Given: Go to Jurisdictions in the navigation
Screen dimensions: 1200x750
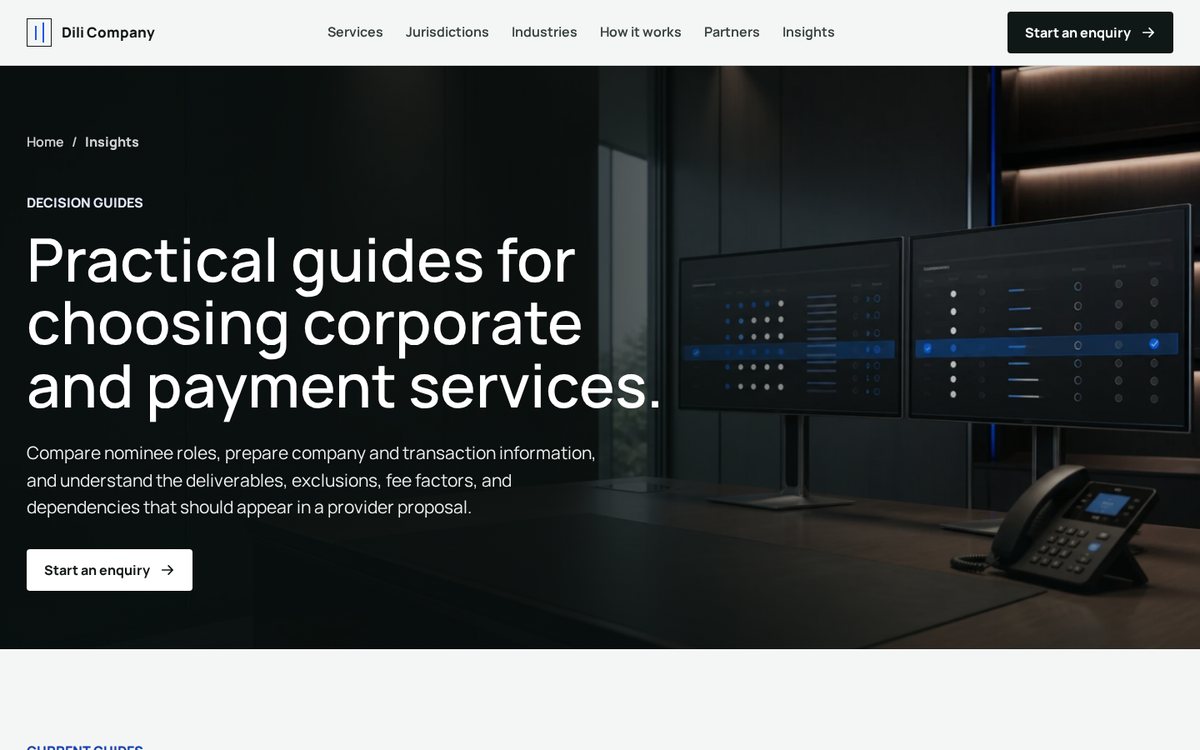Looking at the screenshot, I should pos(447,32).
